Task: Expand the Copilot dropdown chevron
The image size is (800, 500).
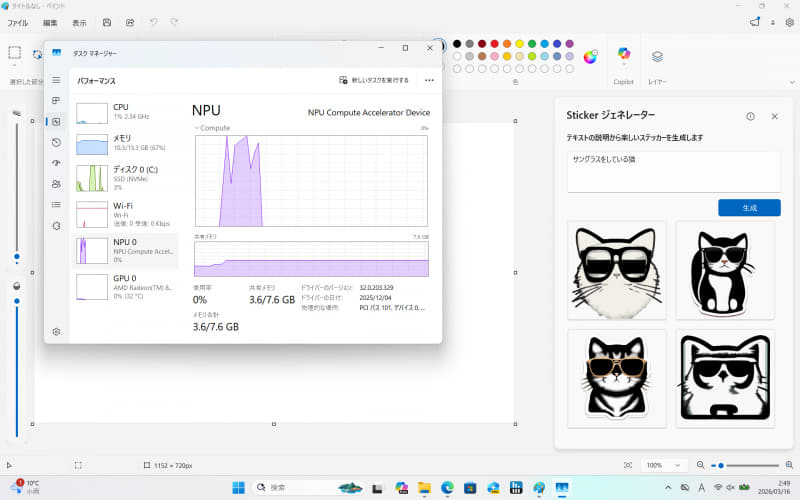Action: click(623, 65)
